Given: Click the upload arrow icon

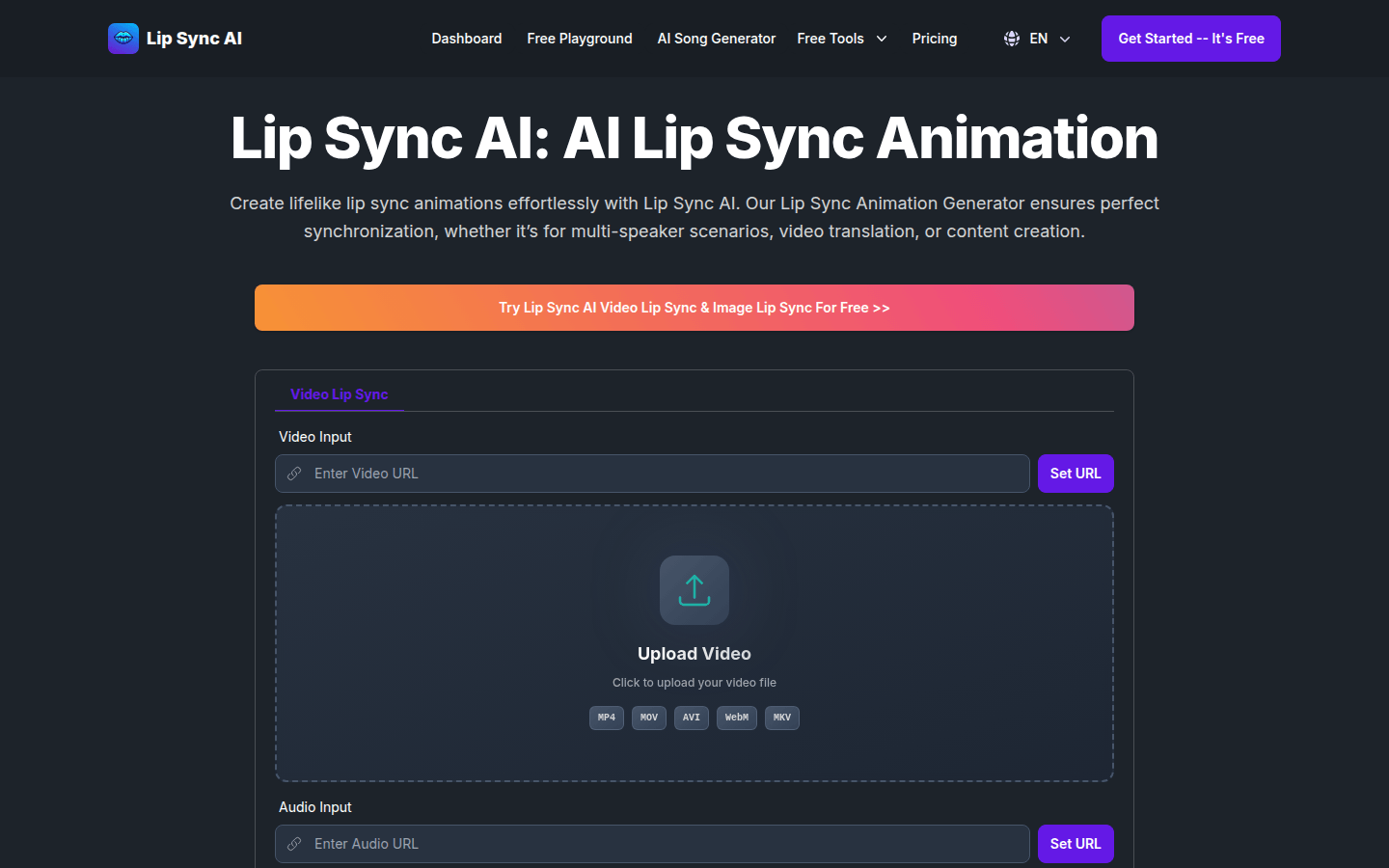Looking at the screenshot, I should tap(694, 590).
